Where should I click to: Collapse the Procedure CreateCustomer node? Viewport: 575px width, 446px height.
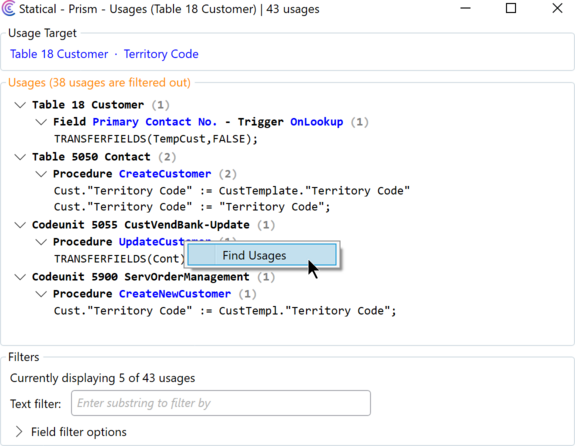41,174
